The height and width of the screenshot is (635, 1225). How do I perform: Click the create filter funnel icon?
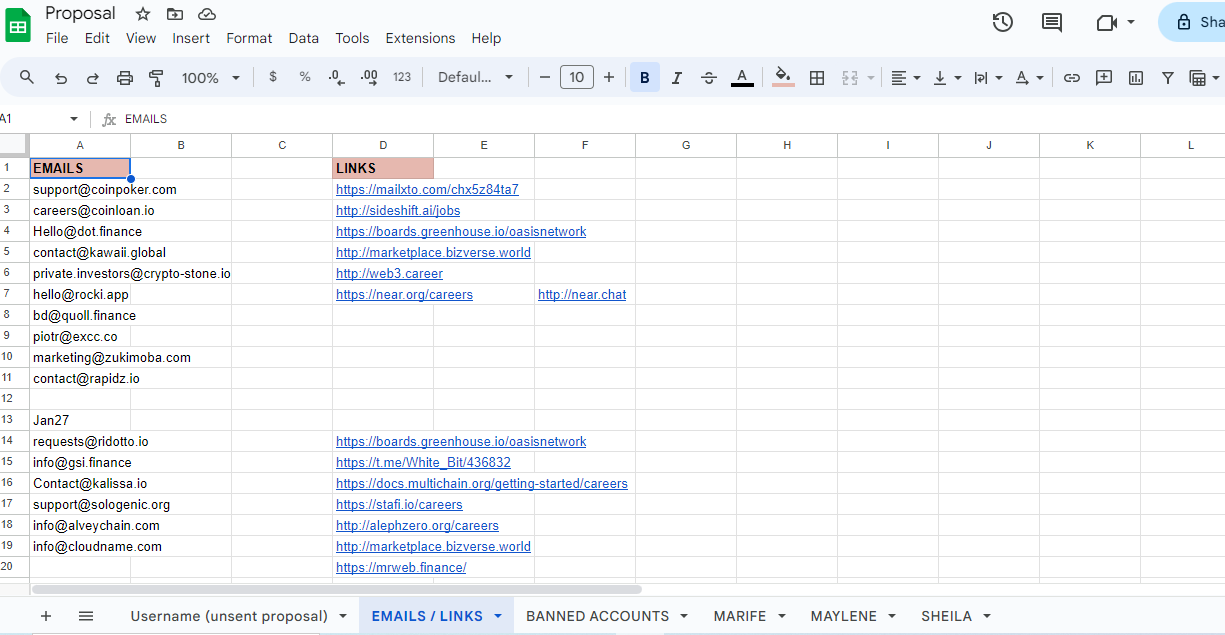click(x=1167, y=78)
